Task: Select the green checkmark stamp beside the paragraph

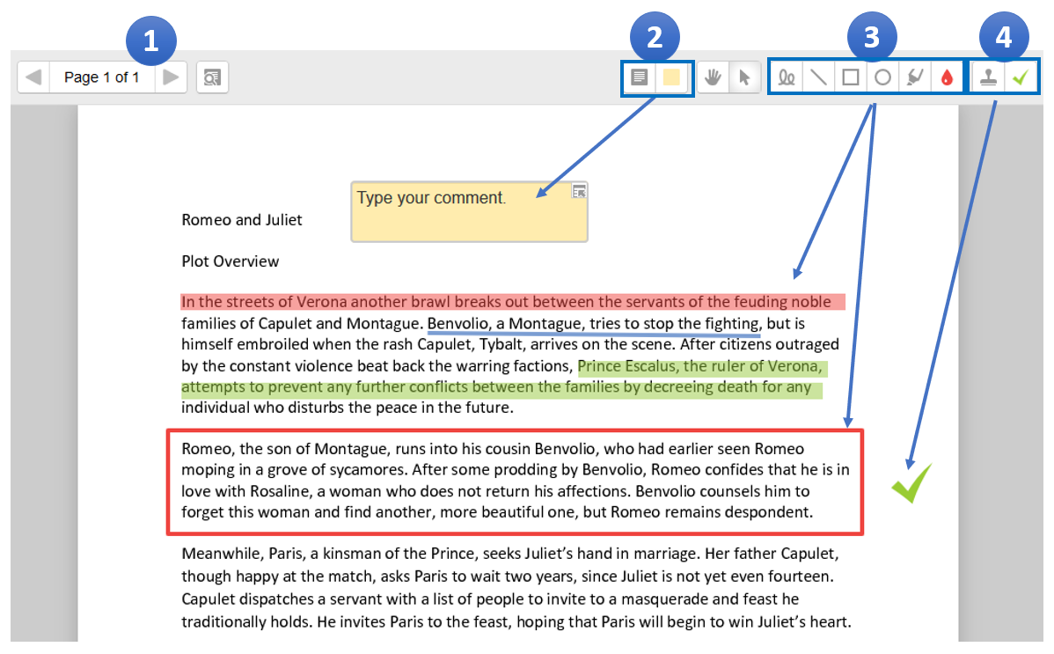Action: tap(911, 483)
